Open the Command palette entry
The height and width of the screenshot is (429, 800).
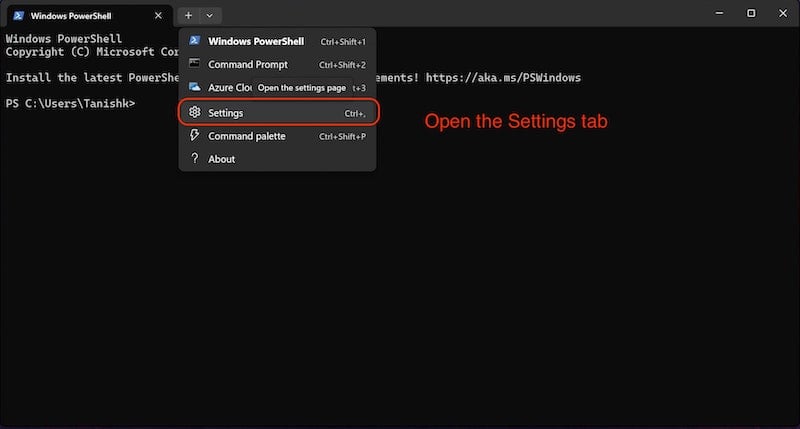278,136
